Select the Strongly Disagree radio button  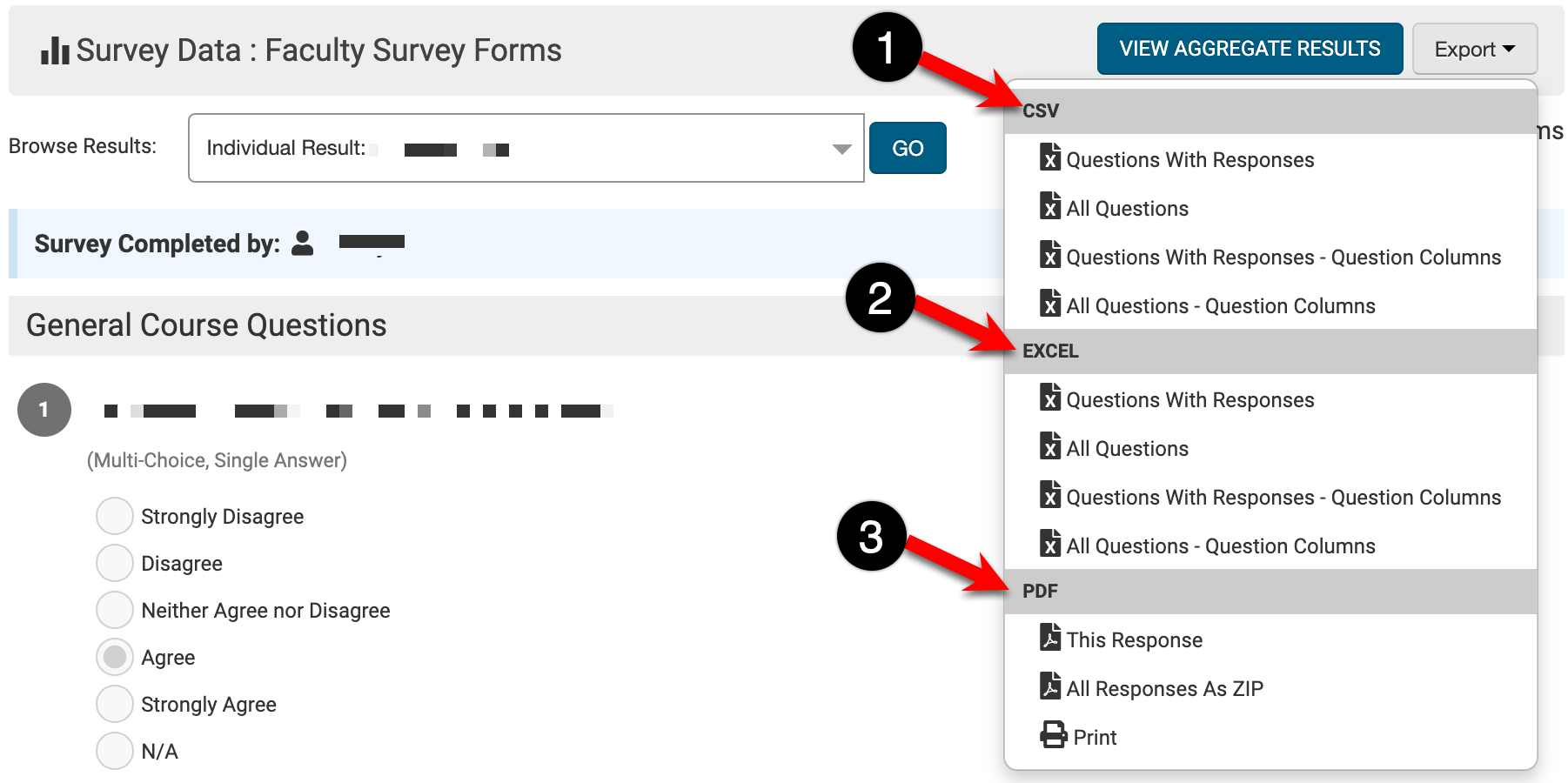click(x=115, y=516)
